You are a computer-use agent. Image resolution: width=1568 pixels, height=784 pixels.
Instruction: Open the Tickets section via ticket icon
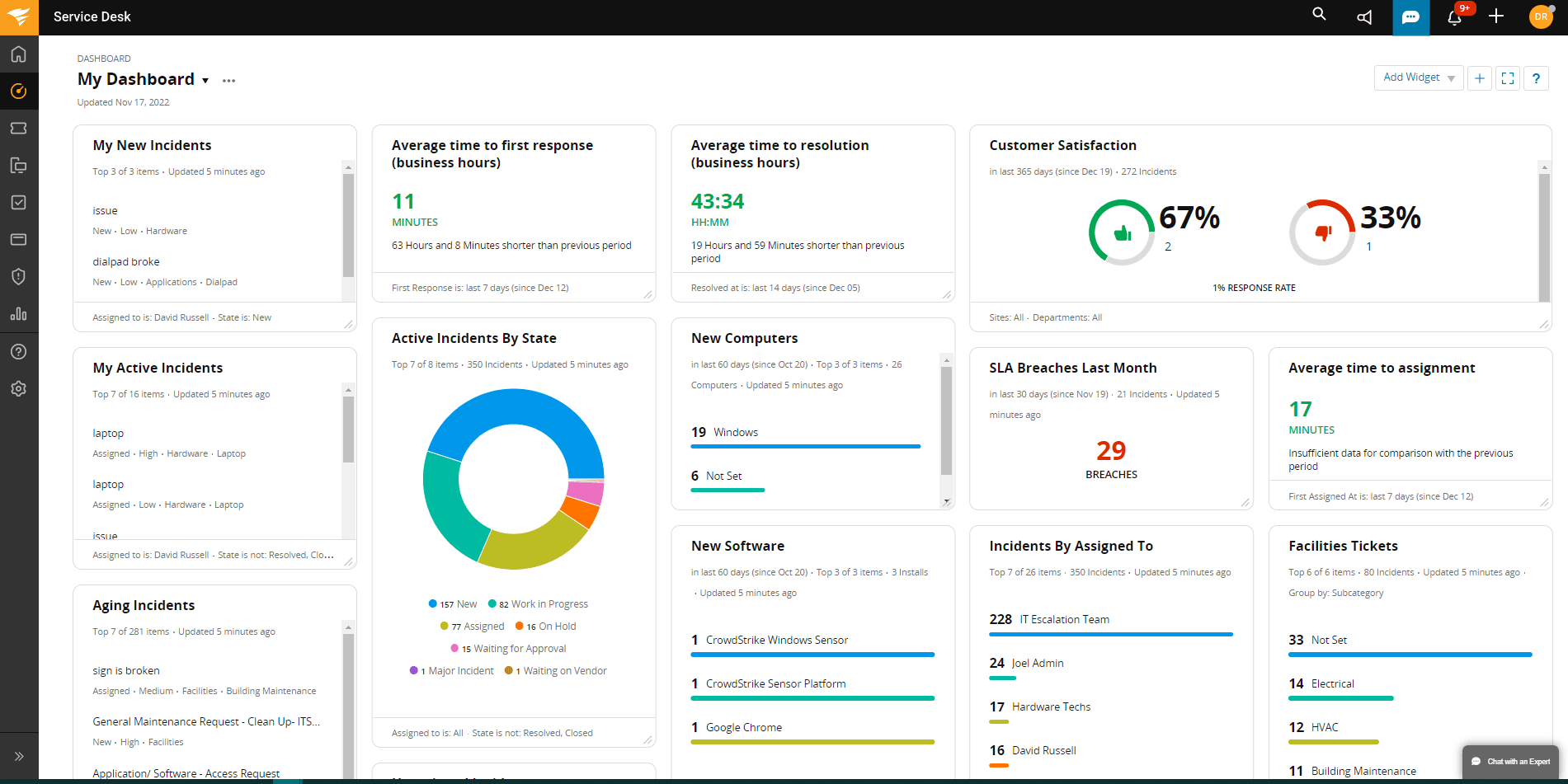click(18, 128)
